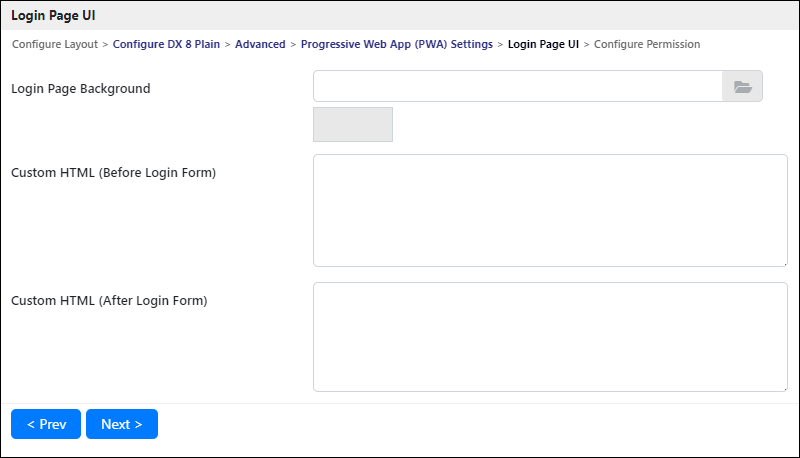
Task: Focus the Custom HTML Before Login Form textarea
Action: point(551,211)
